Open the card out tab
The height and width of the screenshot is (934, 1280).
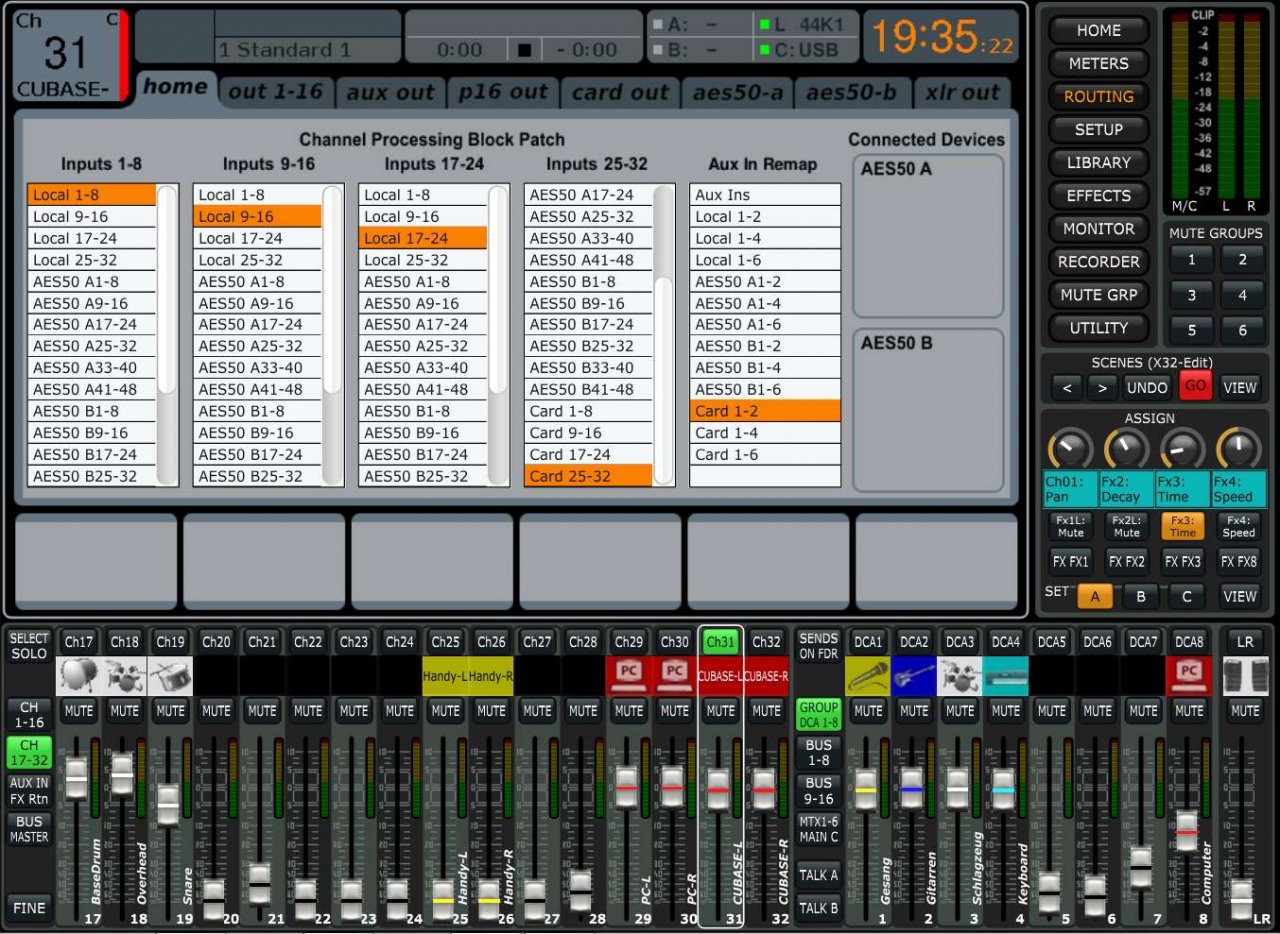(x=619, y=91)
